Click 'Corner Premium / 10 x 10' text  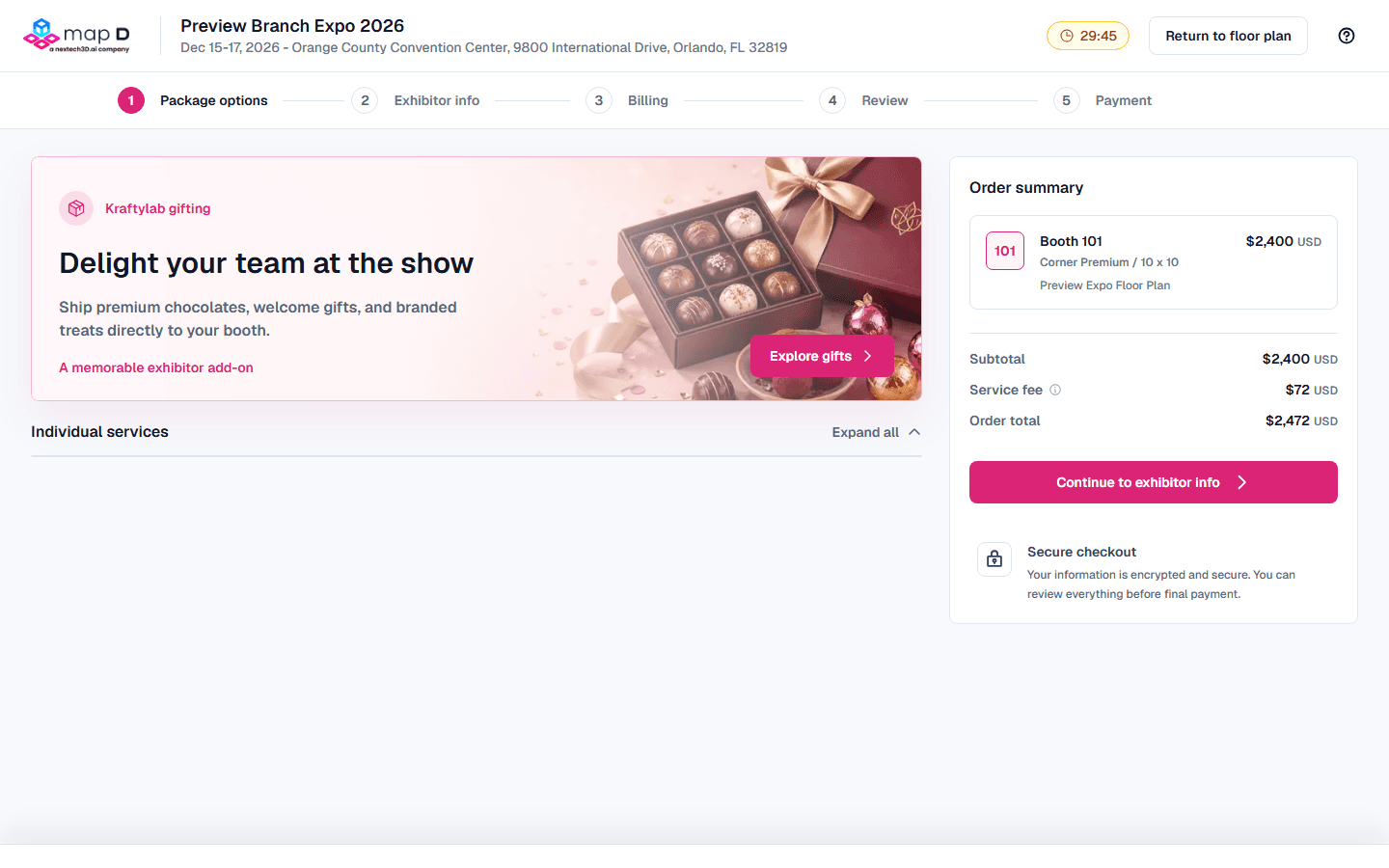click(1109, 262)
